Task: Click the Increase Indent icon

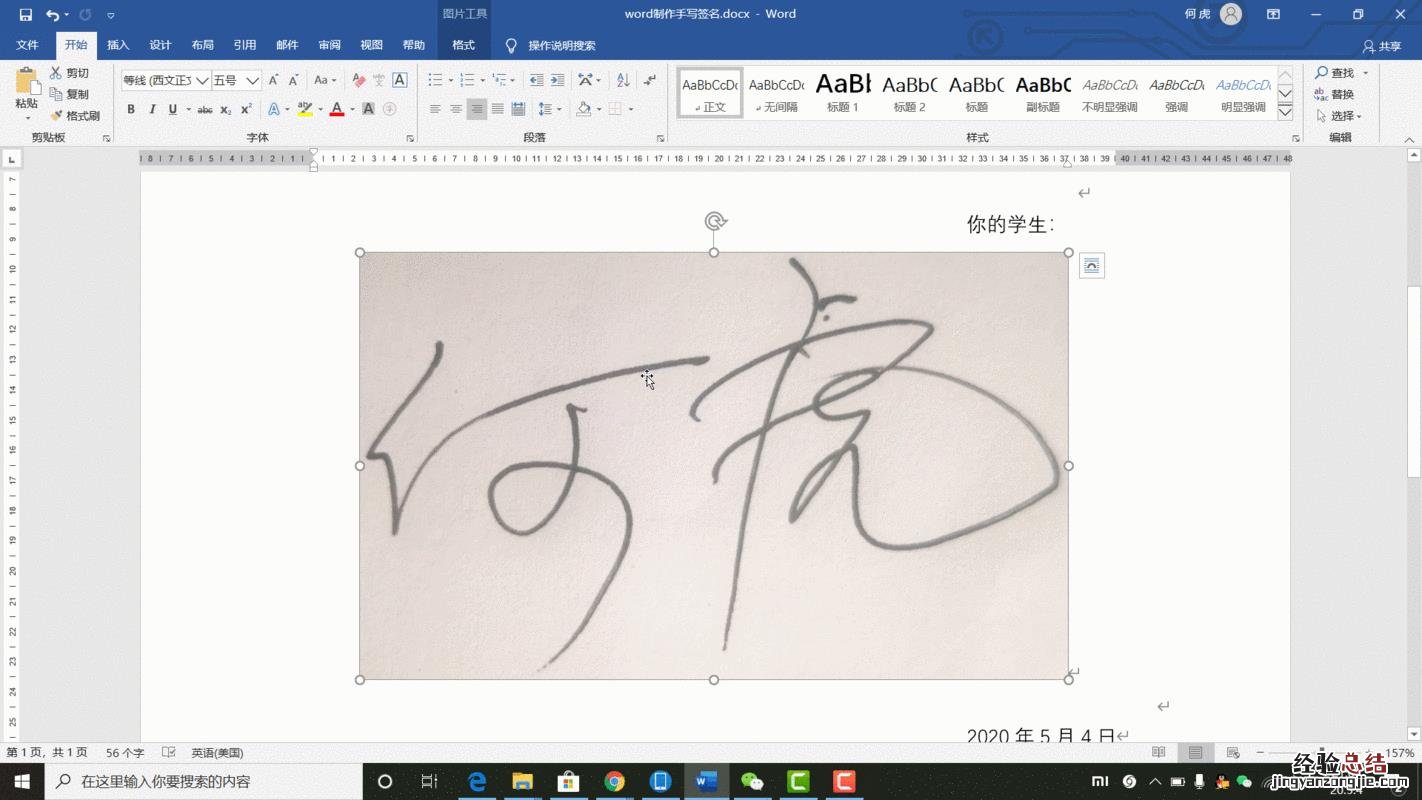Action: point(558,80)
